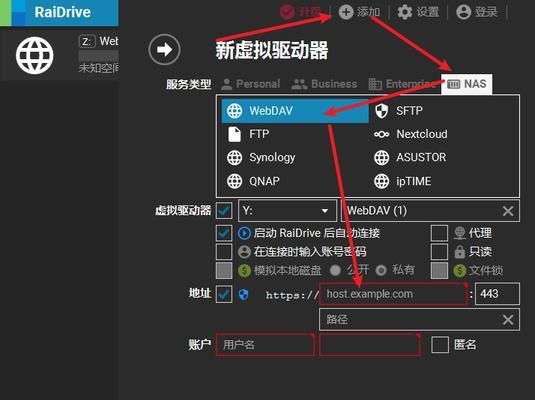The image size is (535, 400).
Task: Clear the WebDAV (1) name field
Action: tap(508, 211)
